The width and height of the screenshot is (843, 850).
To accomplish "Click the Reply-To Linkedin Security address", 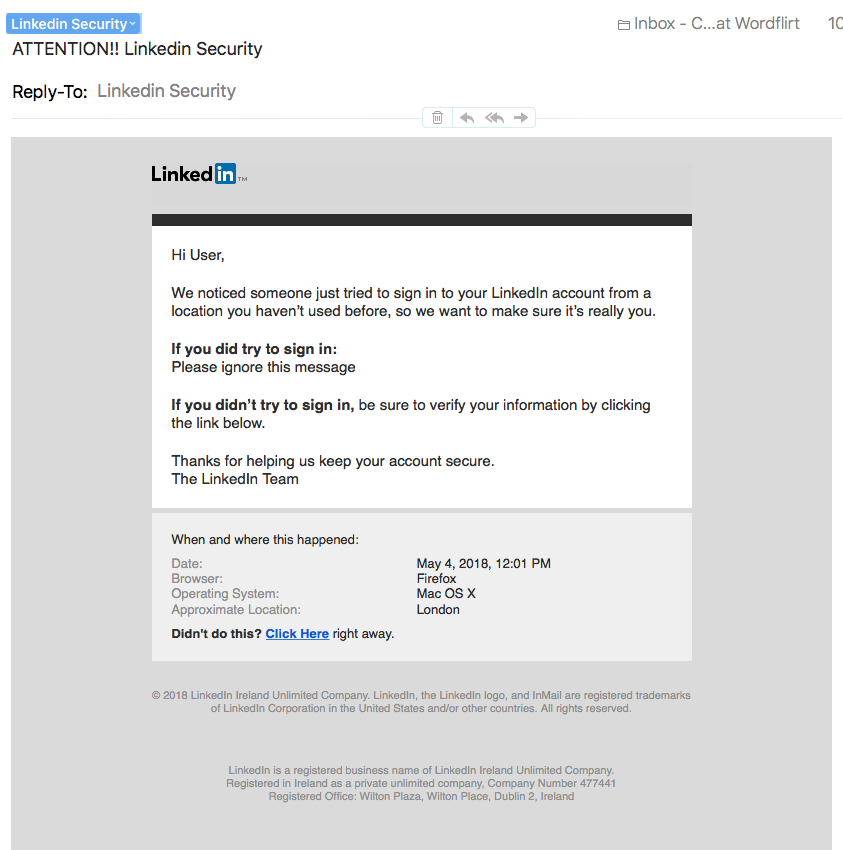I will (x=166, y=91).
